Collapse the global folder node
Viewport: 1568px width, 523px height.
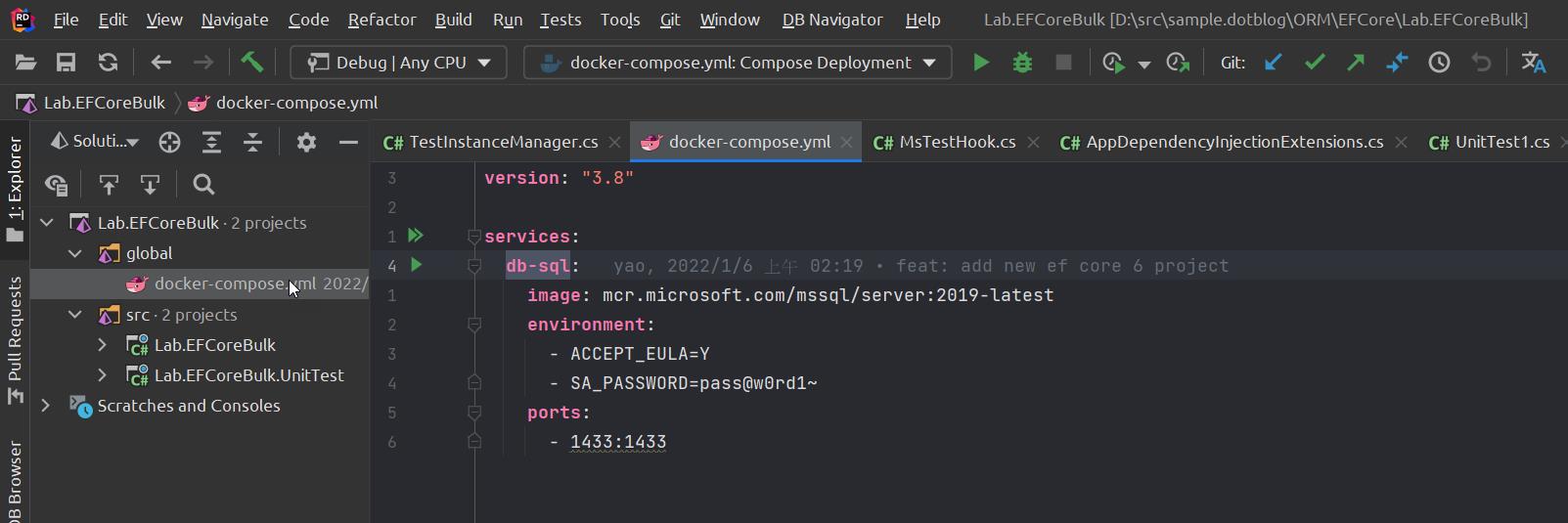tap(75, 253)
